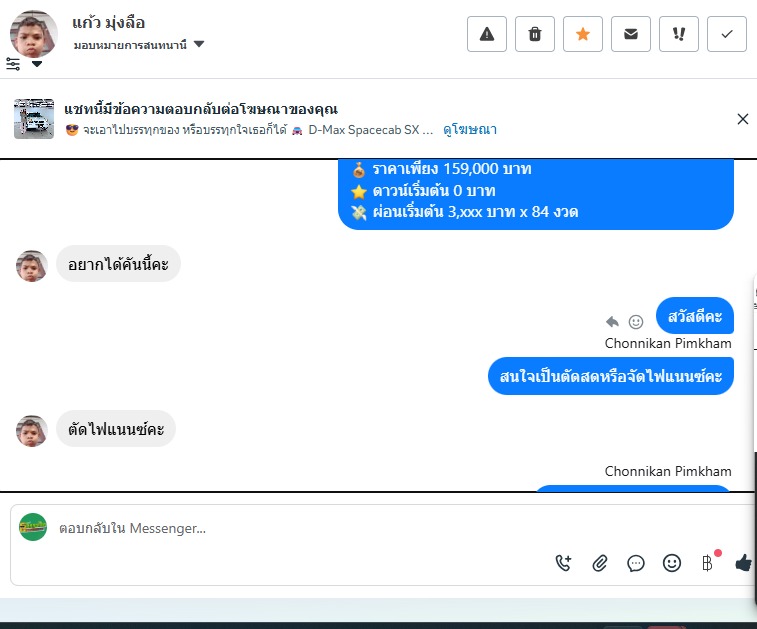The width and height of the screenshot is (757, 629).
Task: Open the ดูโฆษณา ad link
Action: point(470,130)
